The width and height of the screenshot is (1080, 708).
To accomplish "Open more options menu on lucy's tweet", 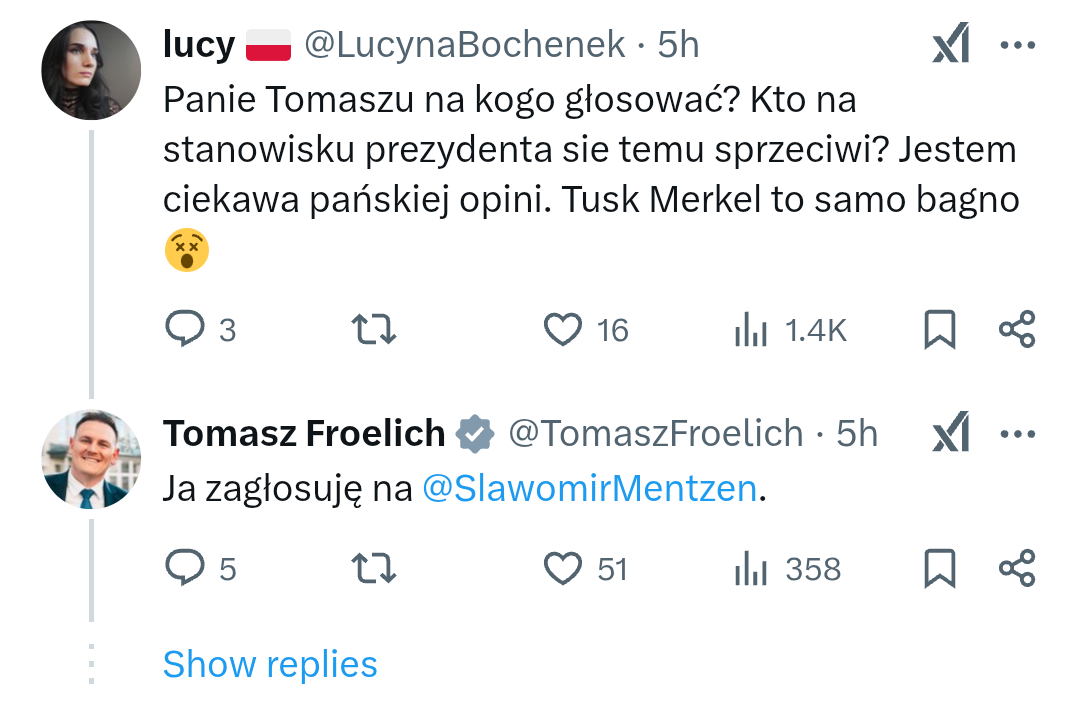I will pyautogui.click(x=1018, y=46).
